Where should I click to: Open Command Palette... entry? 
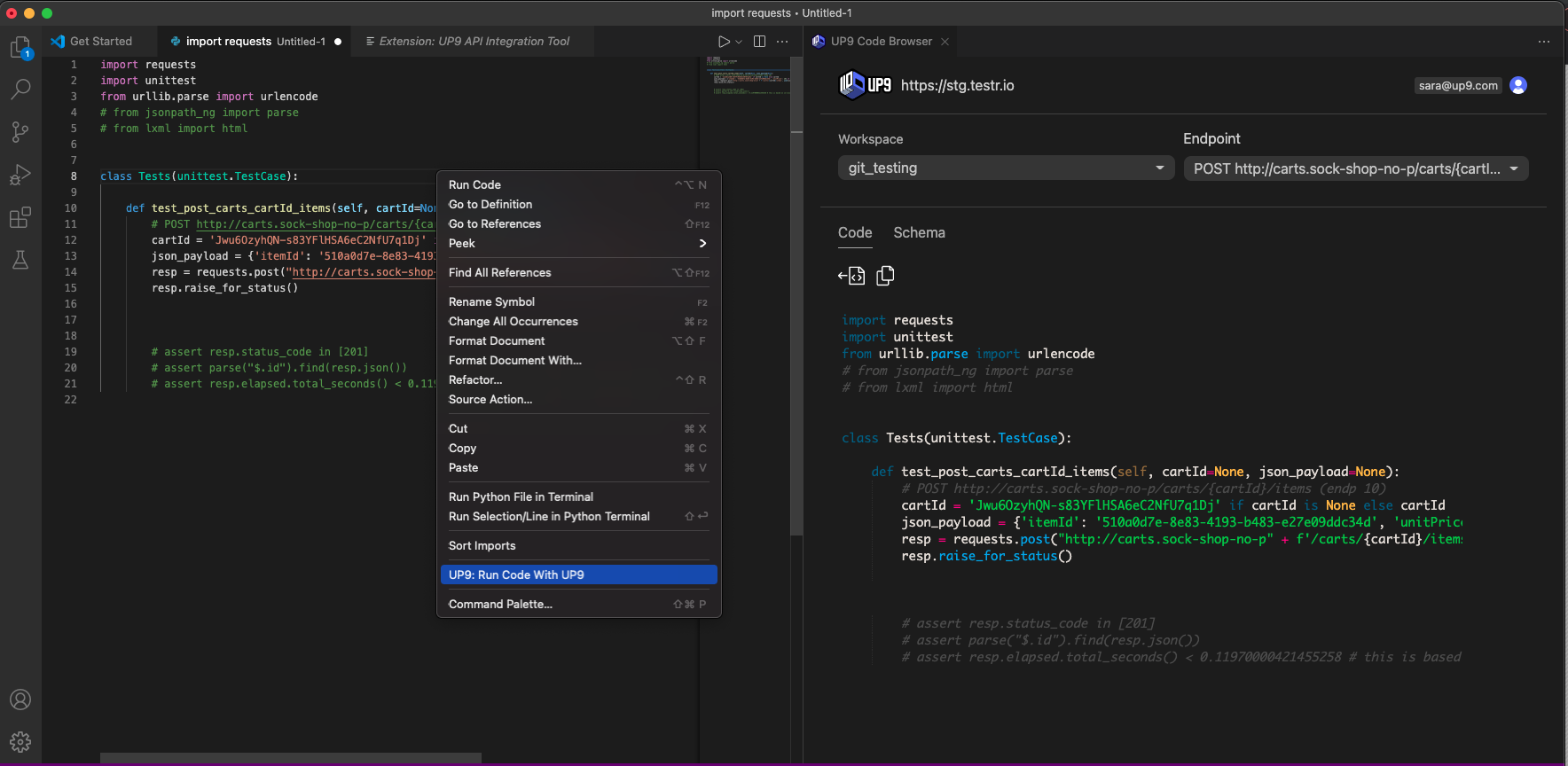(578, 605)
